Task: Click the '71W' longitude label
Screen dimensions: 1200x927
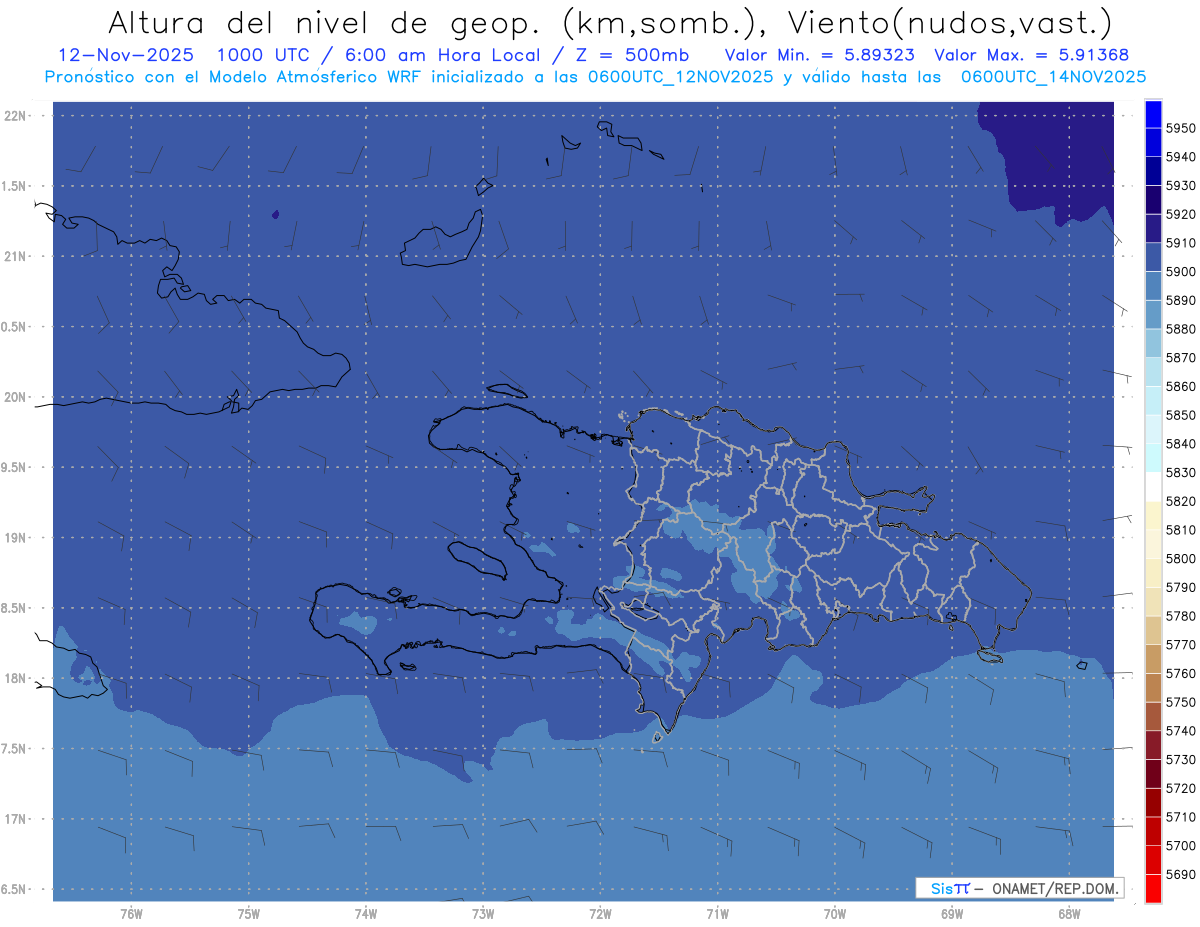Action: point(717,914)
